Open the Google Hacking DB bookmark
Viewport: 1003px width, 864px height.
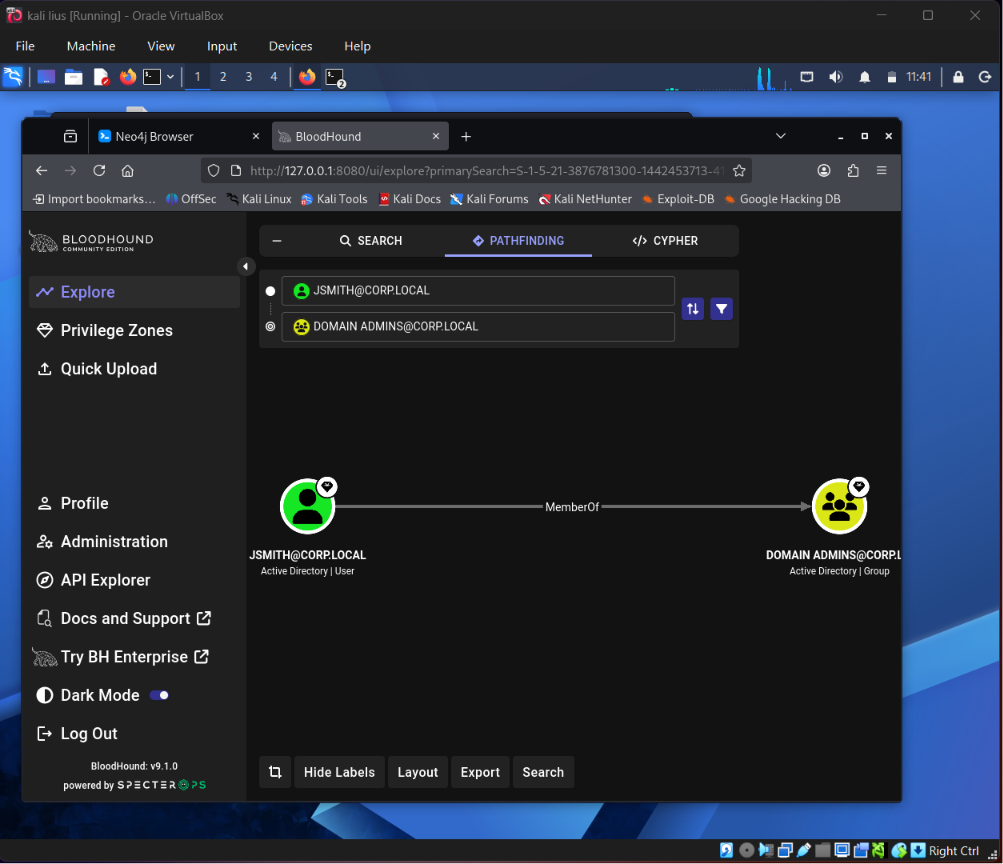click(x=782, y=199)
